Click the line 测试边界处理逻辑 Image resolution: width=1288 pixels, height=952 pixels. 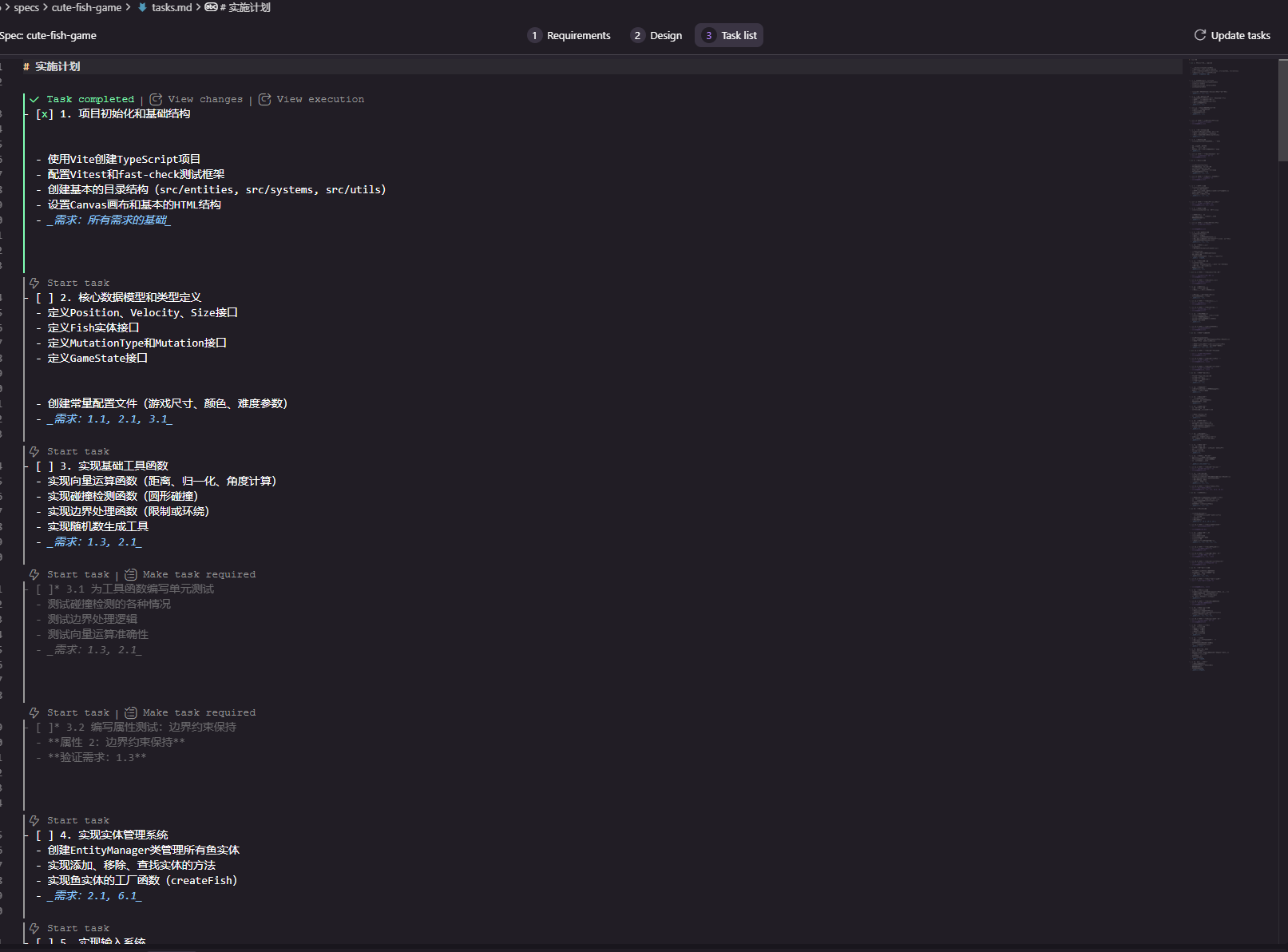click(92, 620)
